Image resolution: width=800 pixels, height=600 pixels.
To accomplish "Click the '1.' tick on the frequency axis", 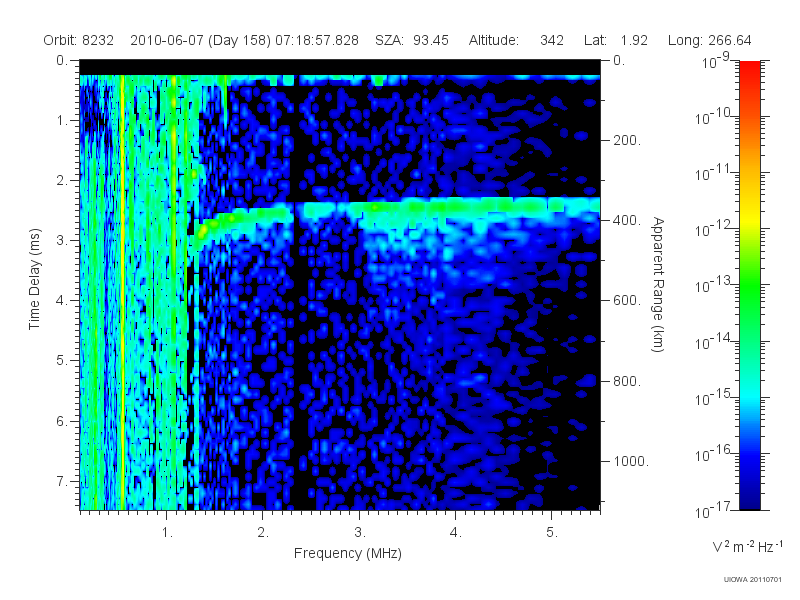I will pyautogui.click(x=167, y=533).
